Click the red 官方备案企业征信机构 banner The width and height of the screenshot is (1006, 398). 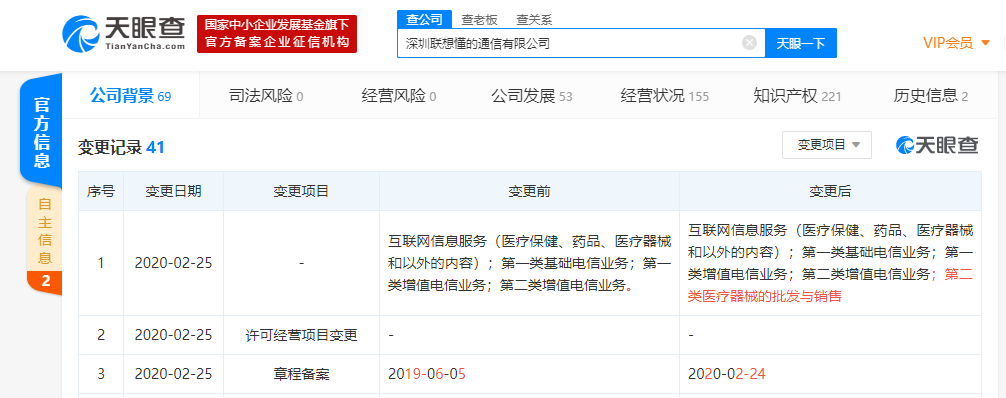pos(277,34)
